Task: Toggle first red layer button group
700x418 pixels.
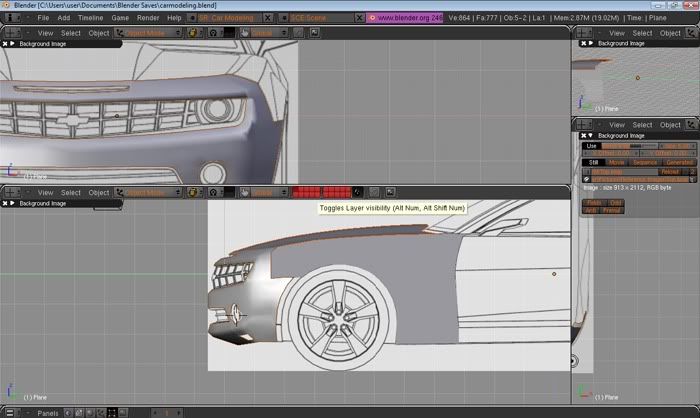Action: [x=306, y=192]
